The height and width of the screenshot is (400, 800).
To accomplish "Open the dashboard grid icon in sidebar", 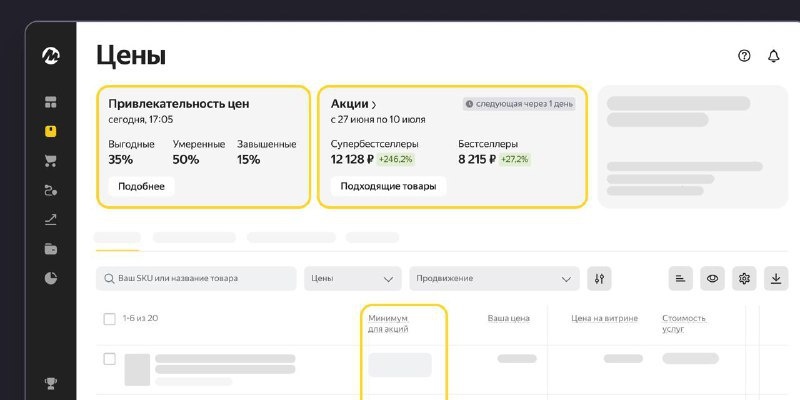I will (x=51, y=102).
